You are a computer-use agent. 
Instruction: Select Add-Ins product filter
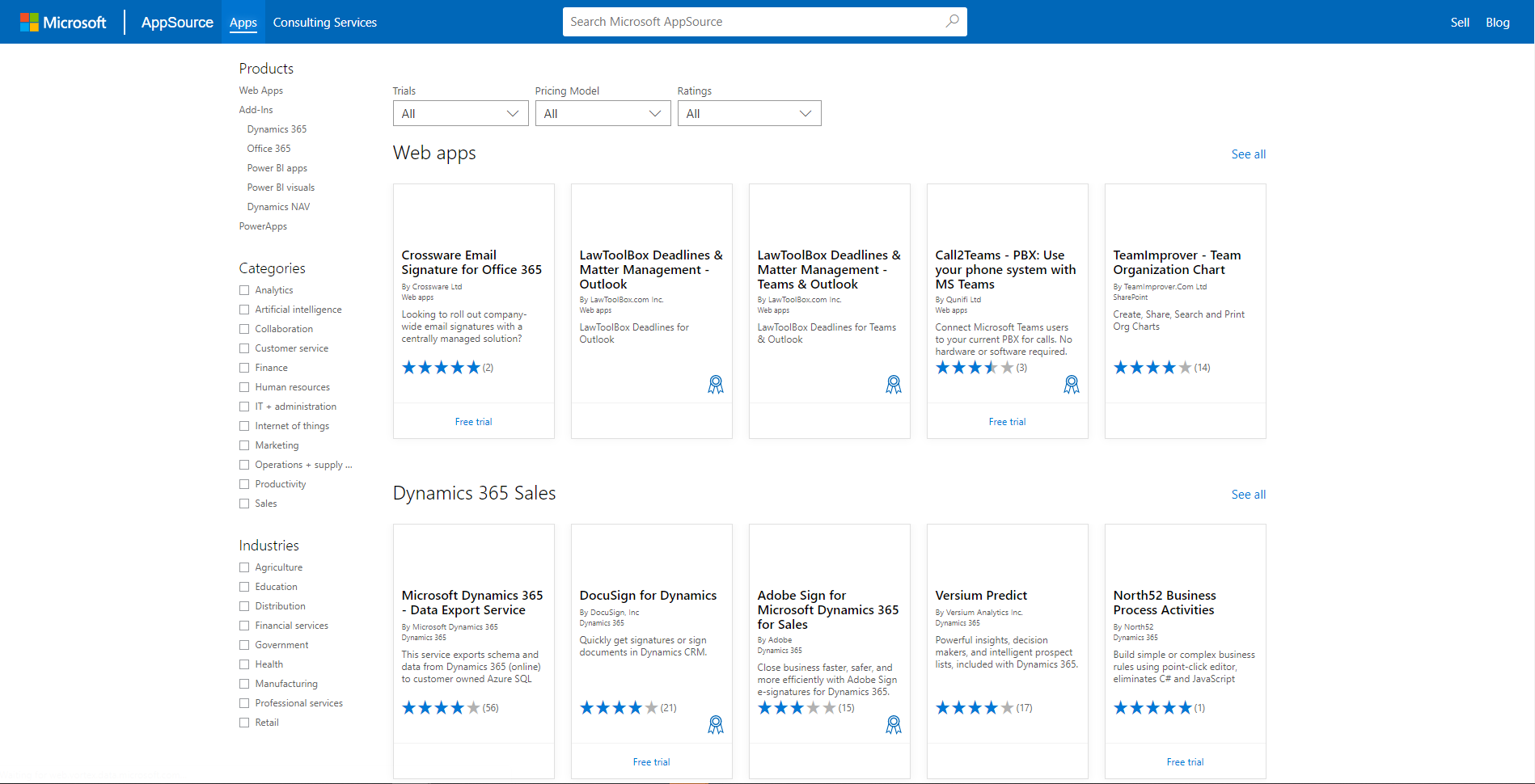pos(256,110)
